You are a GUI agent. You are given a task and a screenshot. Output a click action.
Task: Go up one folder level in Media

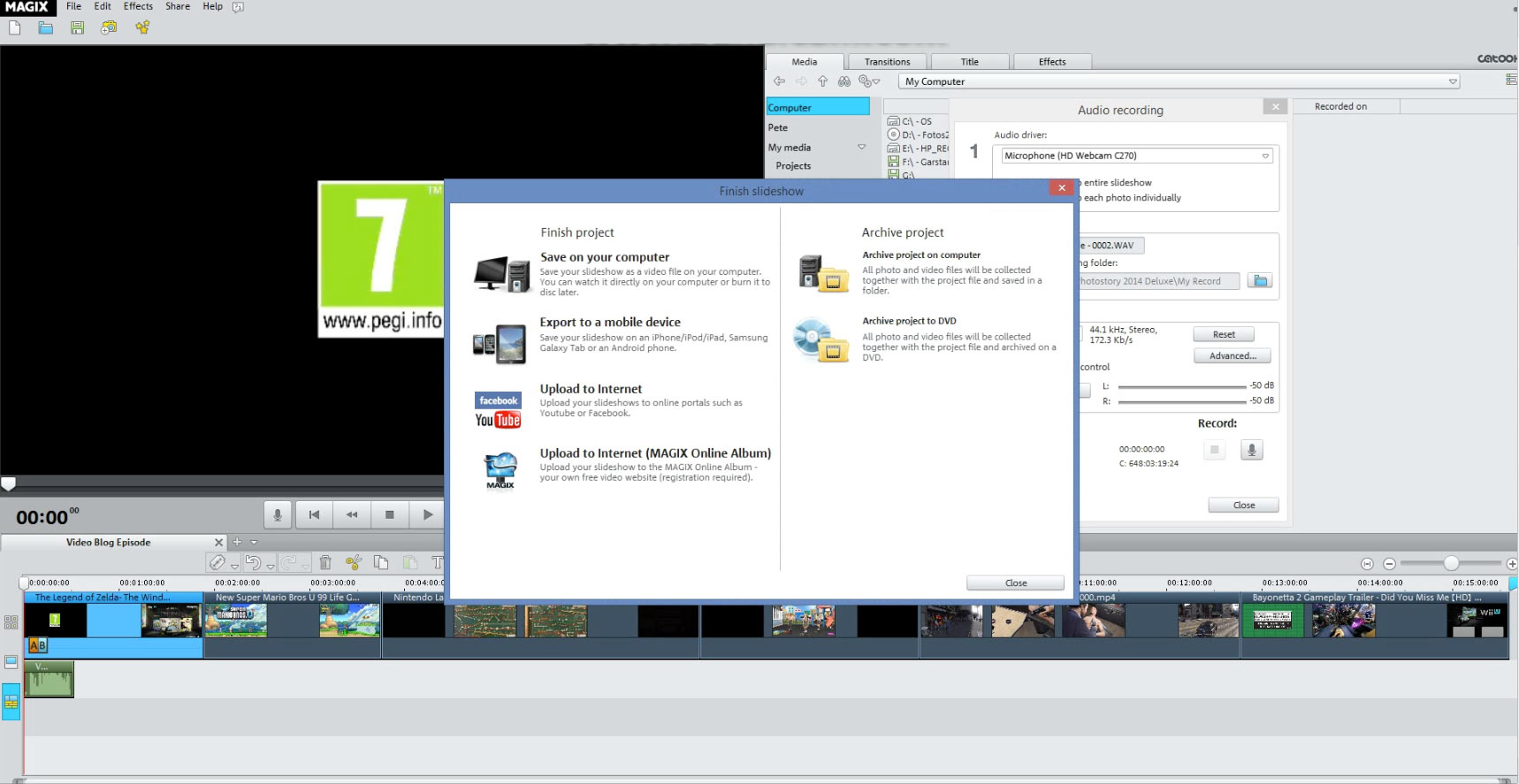tap(822, 81)
